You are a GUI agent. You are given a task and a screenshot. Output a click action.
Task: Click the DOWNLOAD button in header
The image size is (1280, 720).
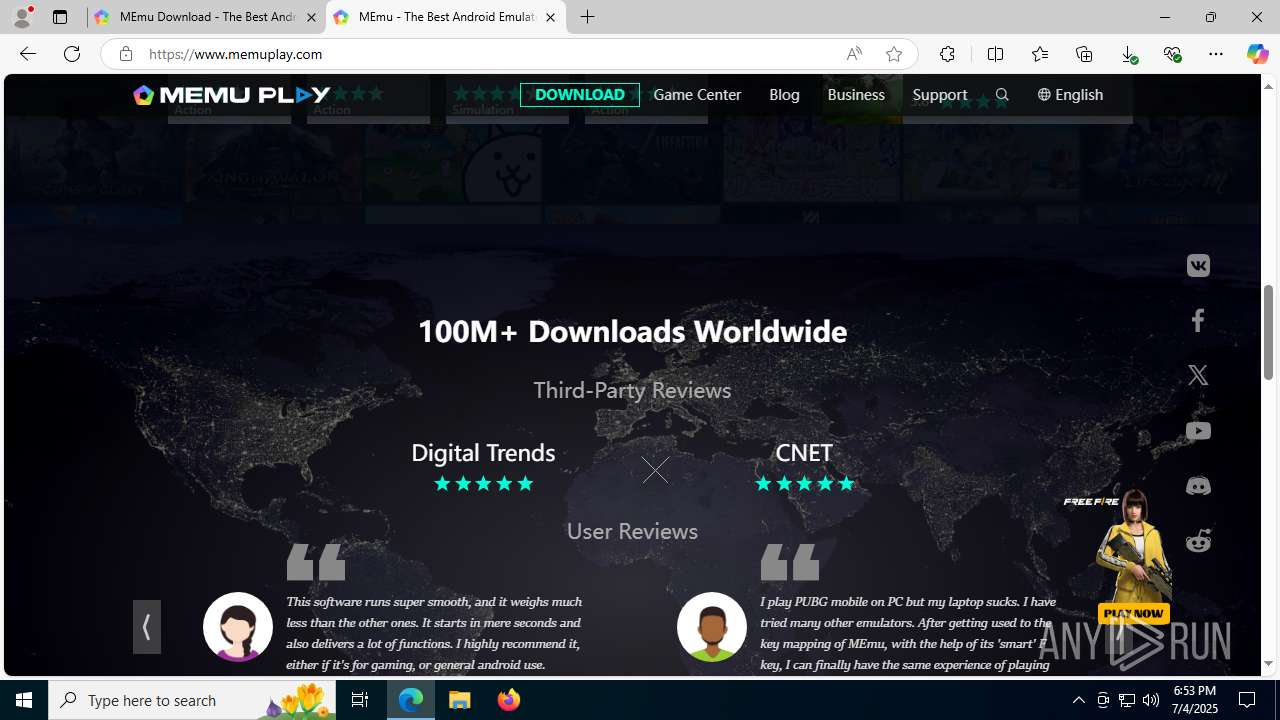coord(580,94)
